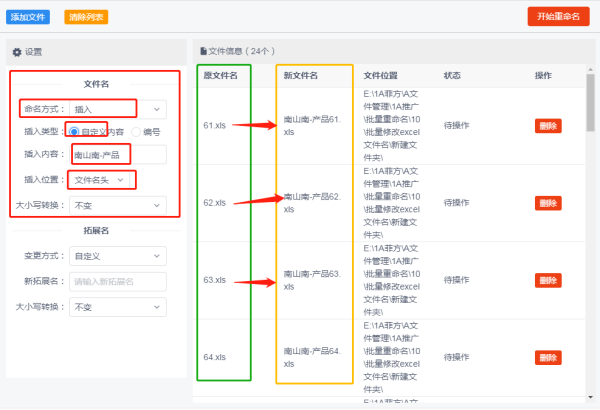Click the 新拓展名 input field
This screenshot has height=410, width=600.
point(117,281)
